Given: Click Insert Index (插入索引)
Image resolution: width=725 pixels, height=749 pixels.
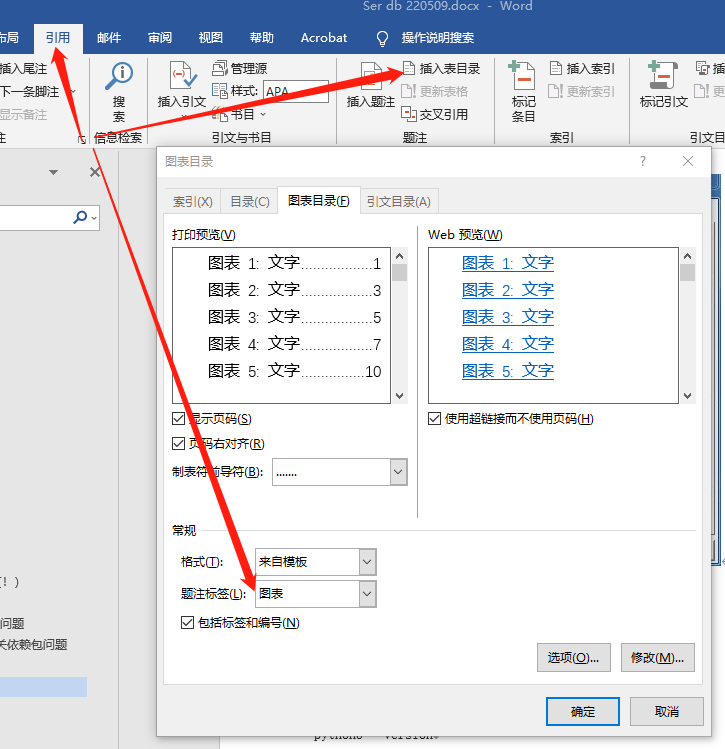Looking at the screenshot, I should 582,68.
